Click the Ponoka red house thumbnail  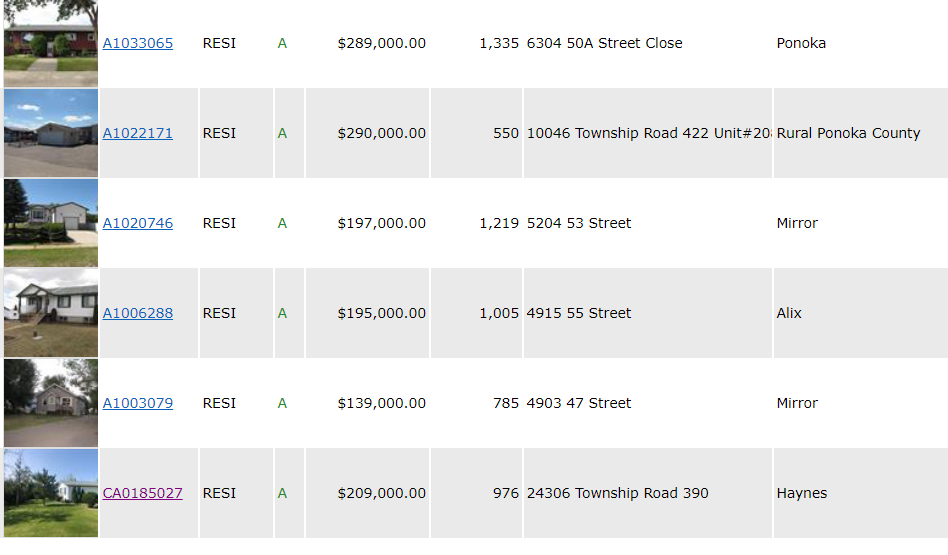pos(51,43)
